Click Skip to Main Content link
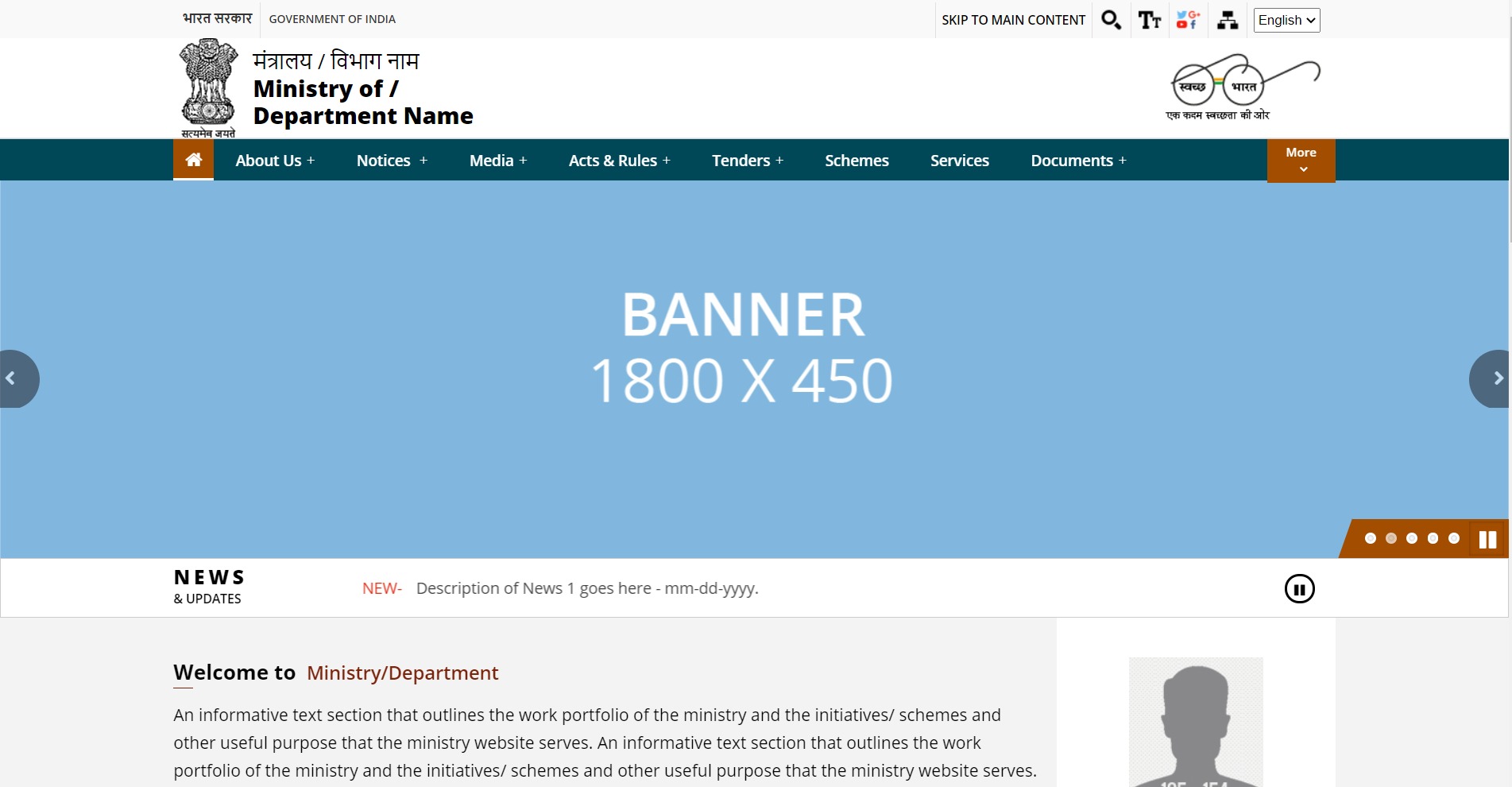 (x=1013, y=20)
